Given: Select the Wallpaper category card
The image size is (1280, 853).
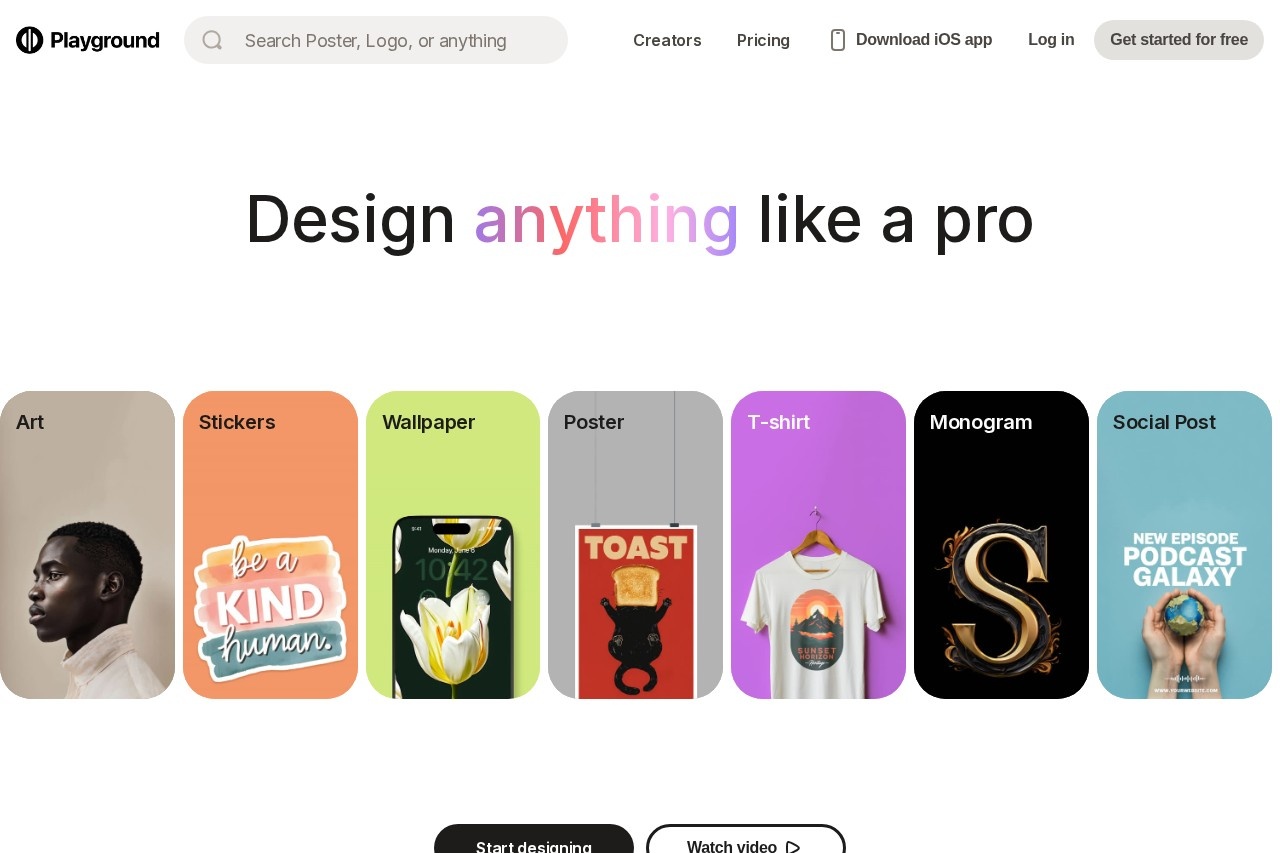Looking at the screenshot, I should click(x=453, y=545).
